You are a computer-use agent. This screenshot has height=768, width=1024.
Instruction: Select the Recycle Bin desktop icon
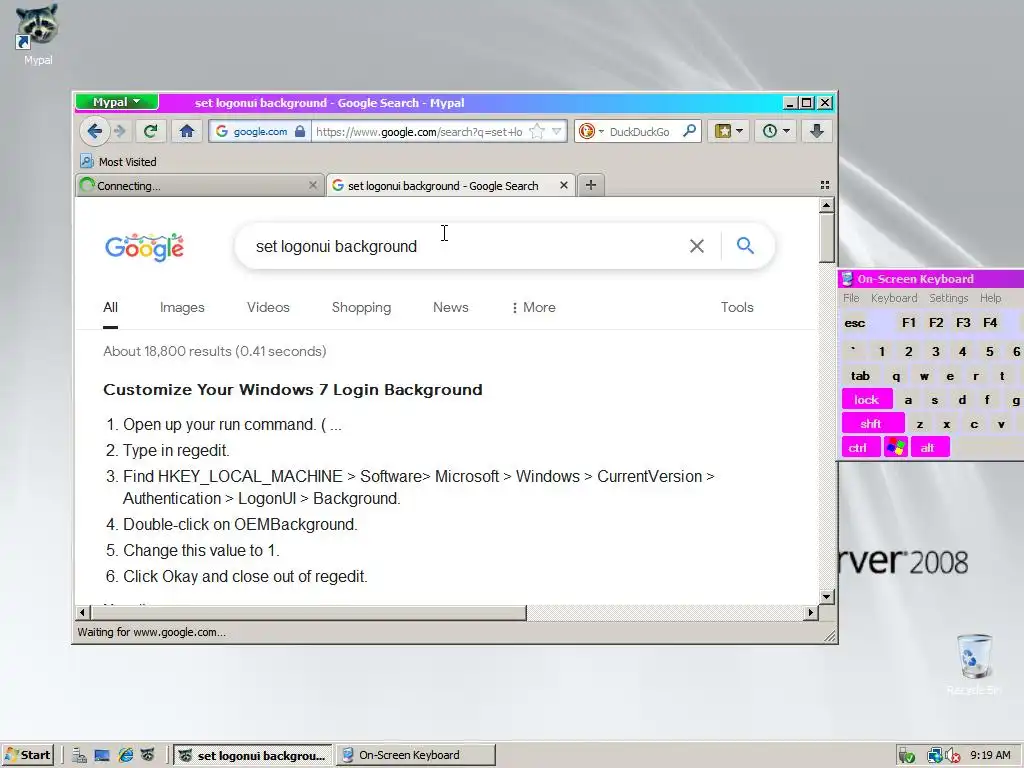coord(974,664)
